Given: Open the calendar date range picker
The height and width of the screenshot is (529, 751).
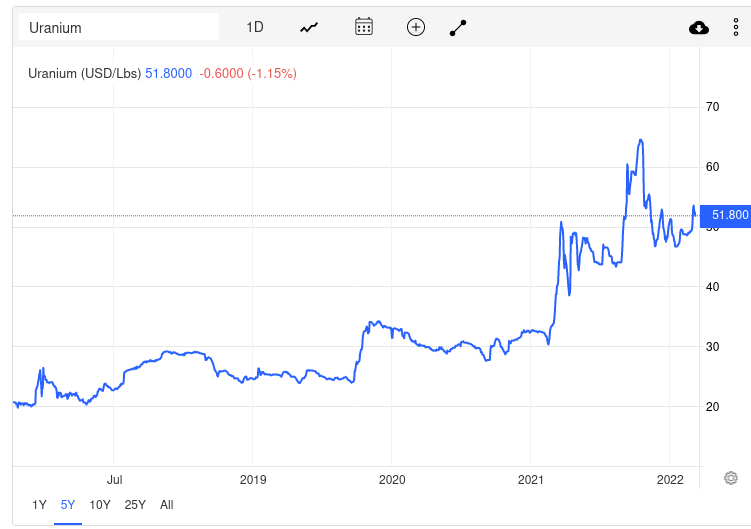Looking at the screenshot, I should pyautogui.click(x=364, y=27).
